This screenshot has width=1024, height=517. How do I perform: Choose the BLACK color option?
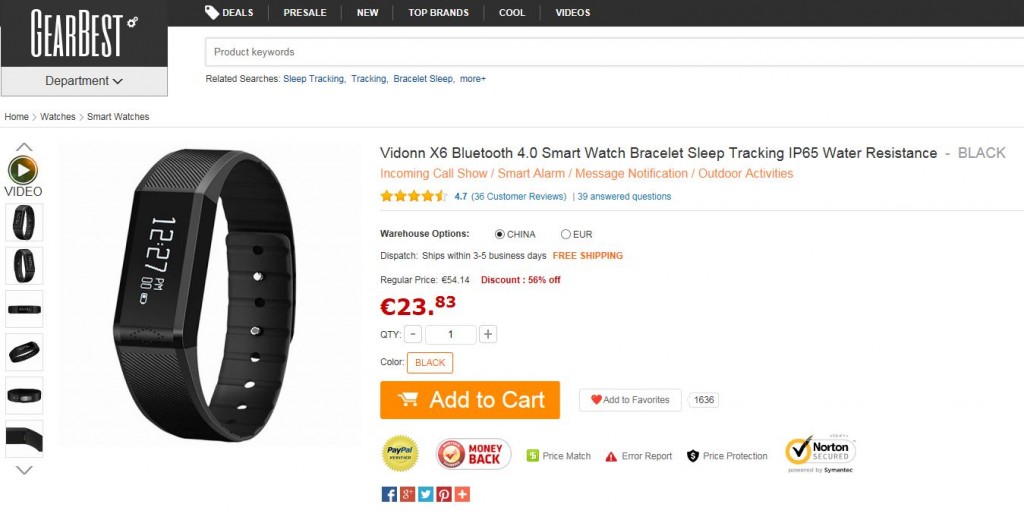click(x=430, y=362)
